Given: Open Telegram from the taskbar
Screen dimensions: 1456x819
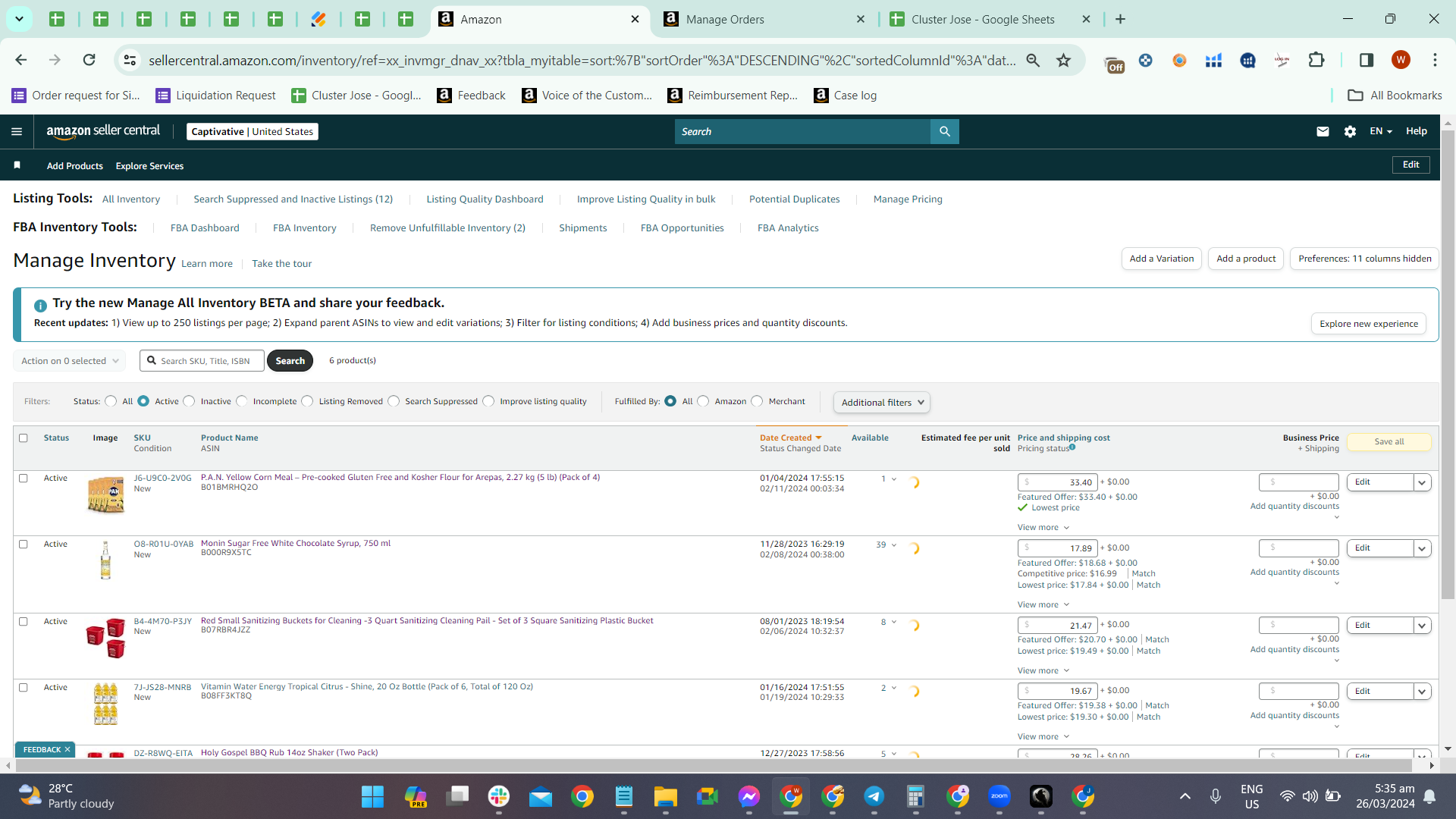Looking at the screenshot, I should [x=874, y=796].
